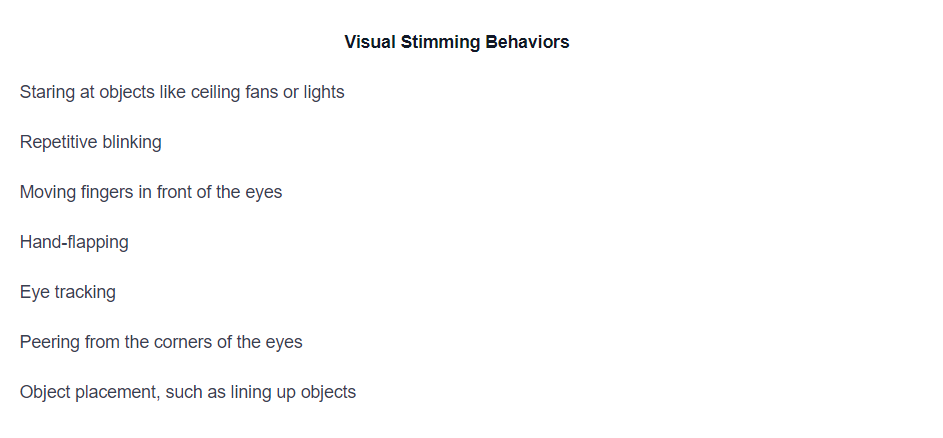Select the line about staring at objects
This screenshot has width=943, height=438.
tap(182, 92)
